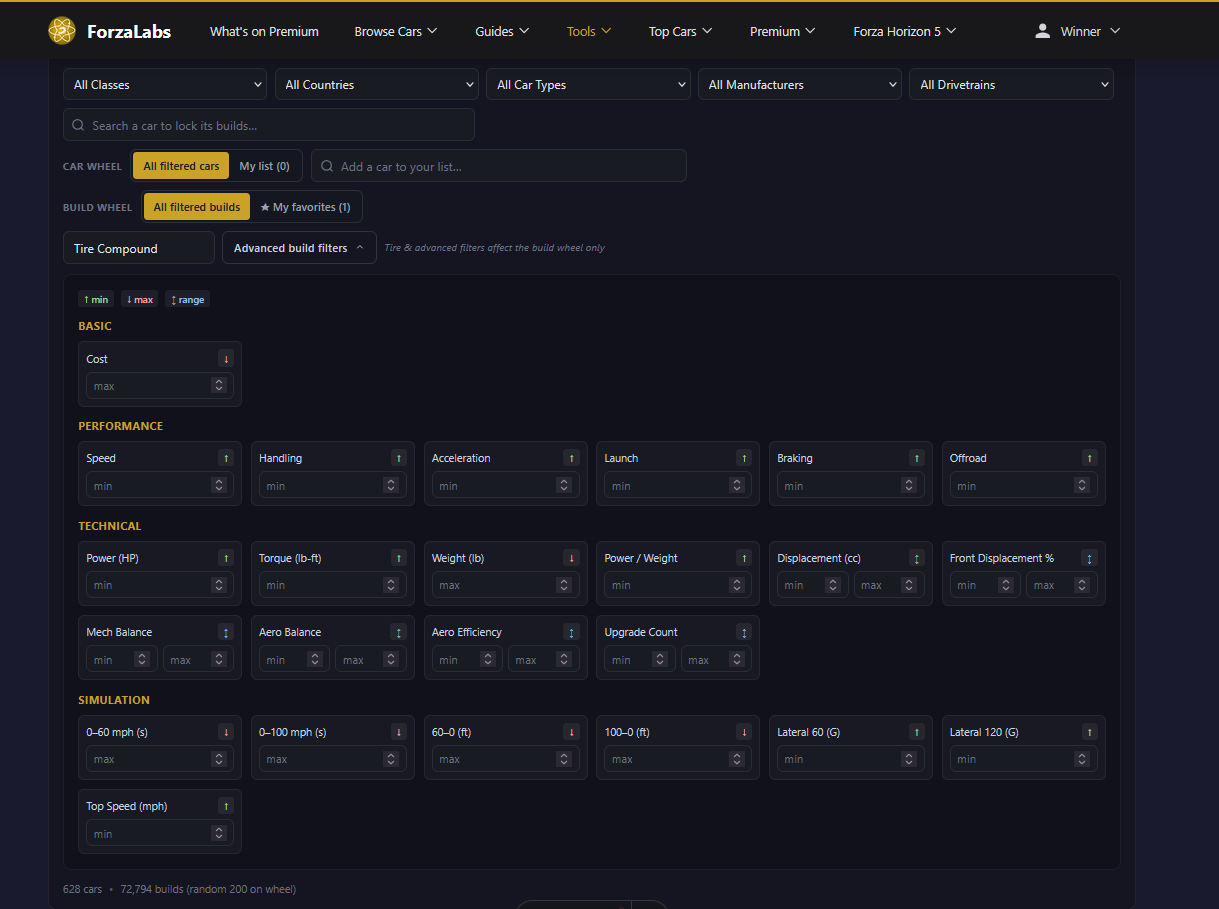Click the Power (HP) stepper arrows

pyautogui.click(x=219, y=585)
